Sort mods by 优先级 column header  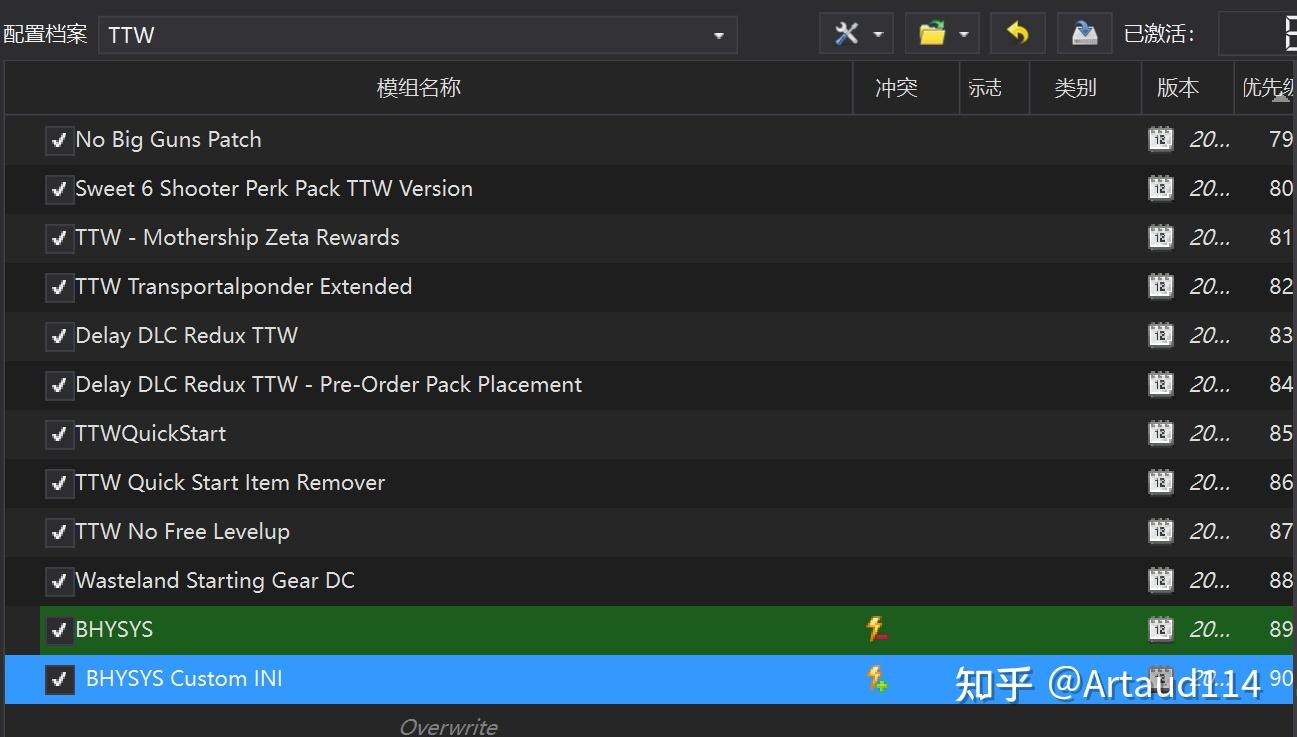coord(1266,87)
